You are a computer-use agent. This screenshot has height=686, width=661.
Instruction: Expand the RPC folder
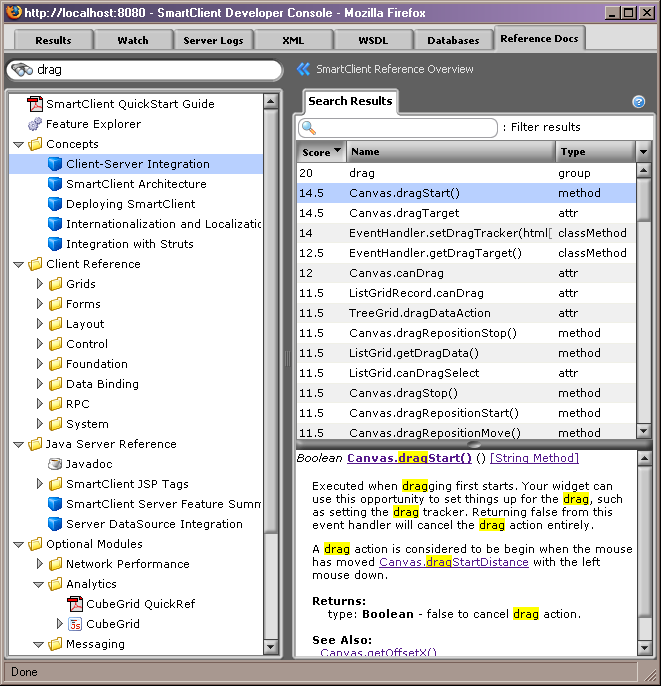click(x=39, y=404)
